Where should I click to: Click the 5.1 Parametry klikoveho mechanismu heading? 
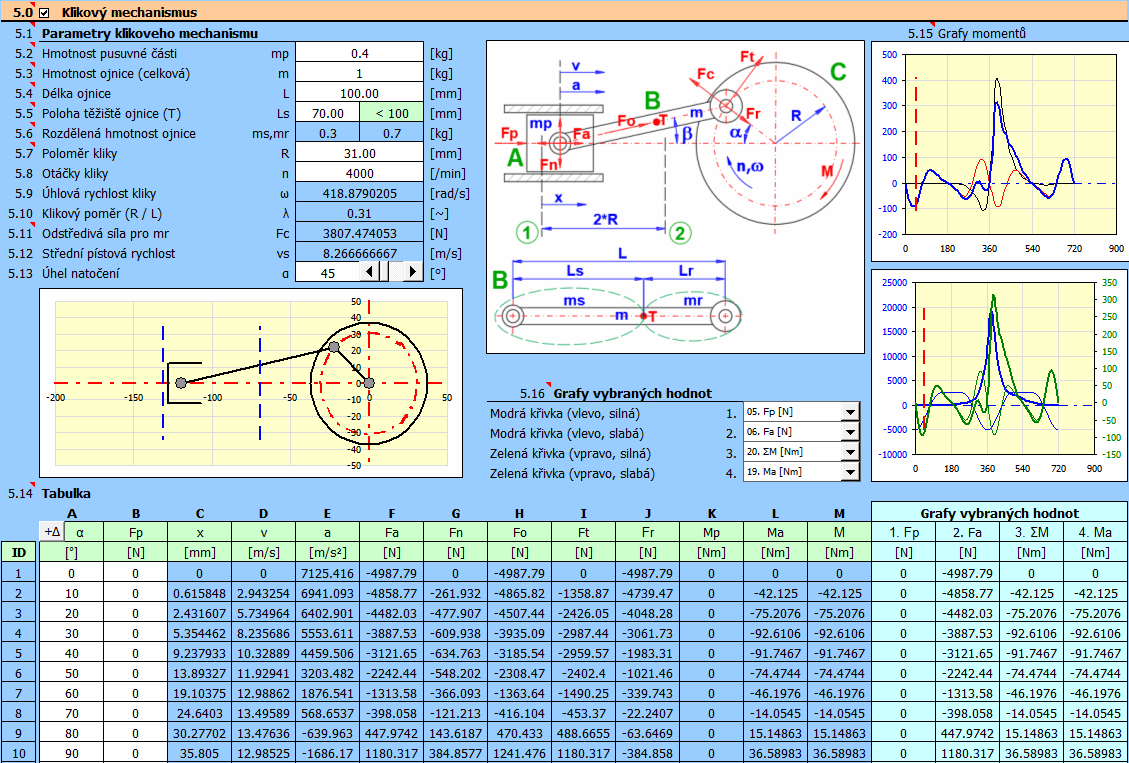(137, 33)
